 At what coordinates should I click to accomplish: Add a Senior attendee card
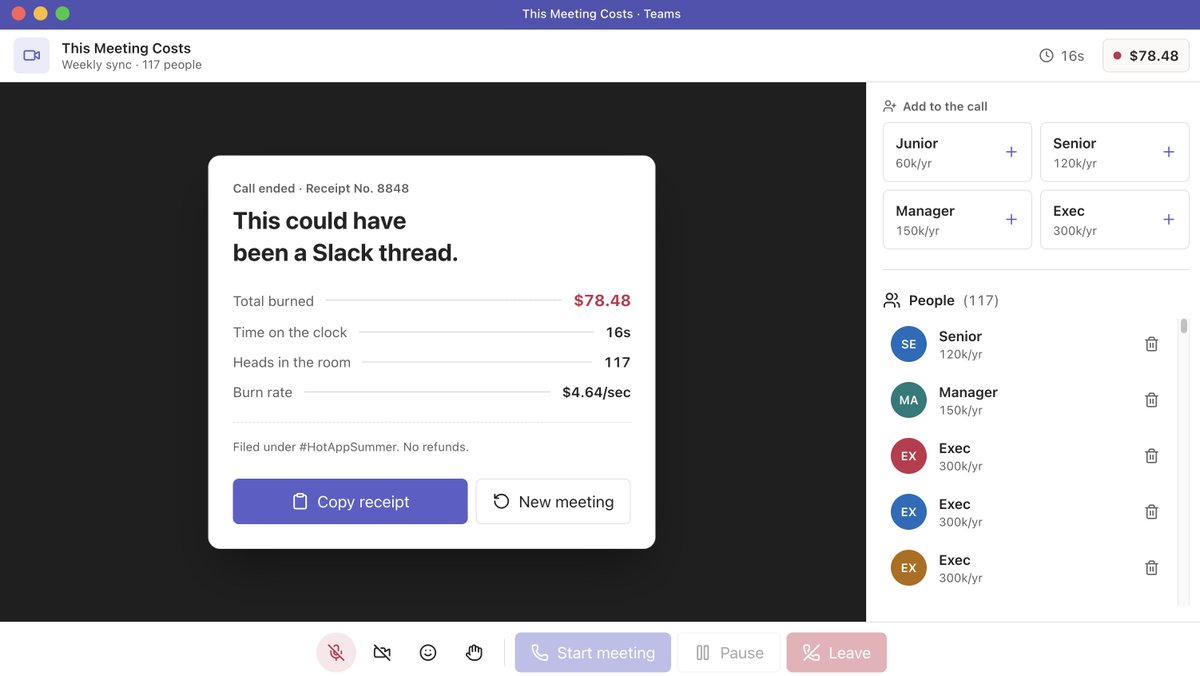click(x=1115, y=152)
